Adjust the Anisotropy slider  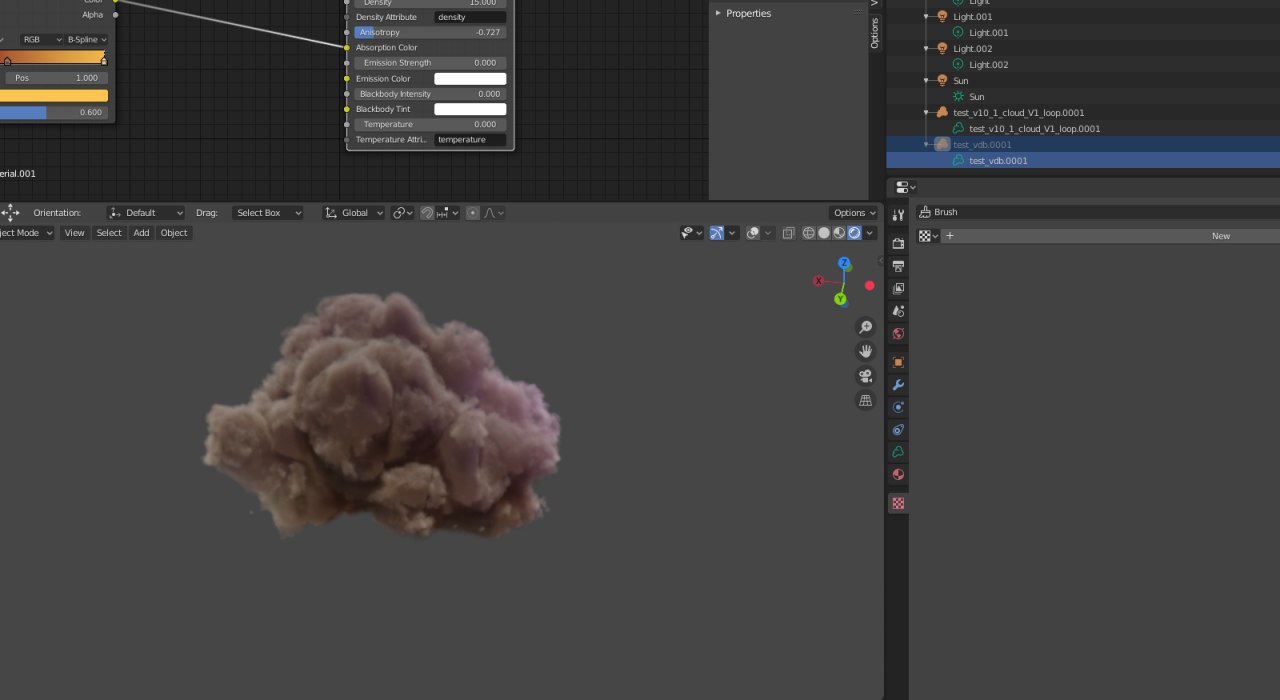click(430, 32)
